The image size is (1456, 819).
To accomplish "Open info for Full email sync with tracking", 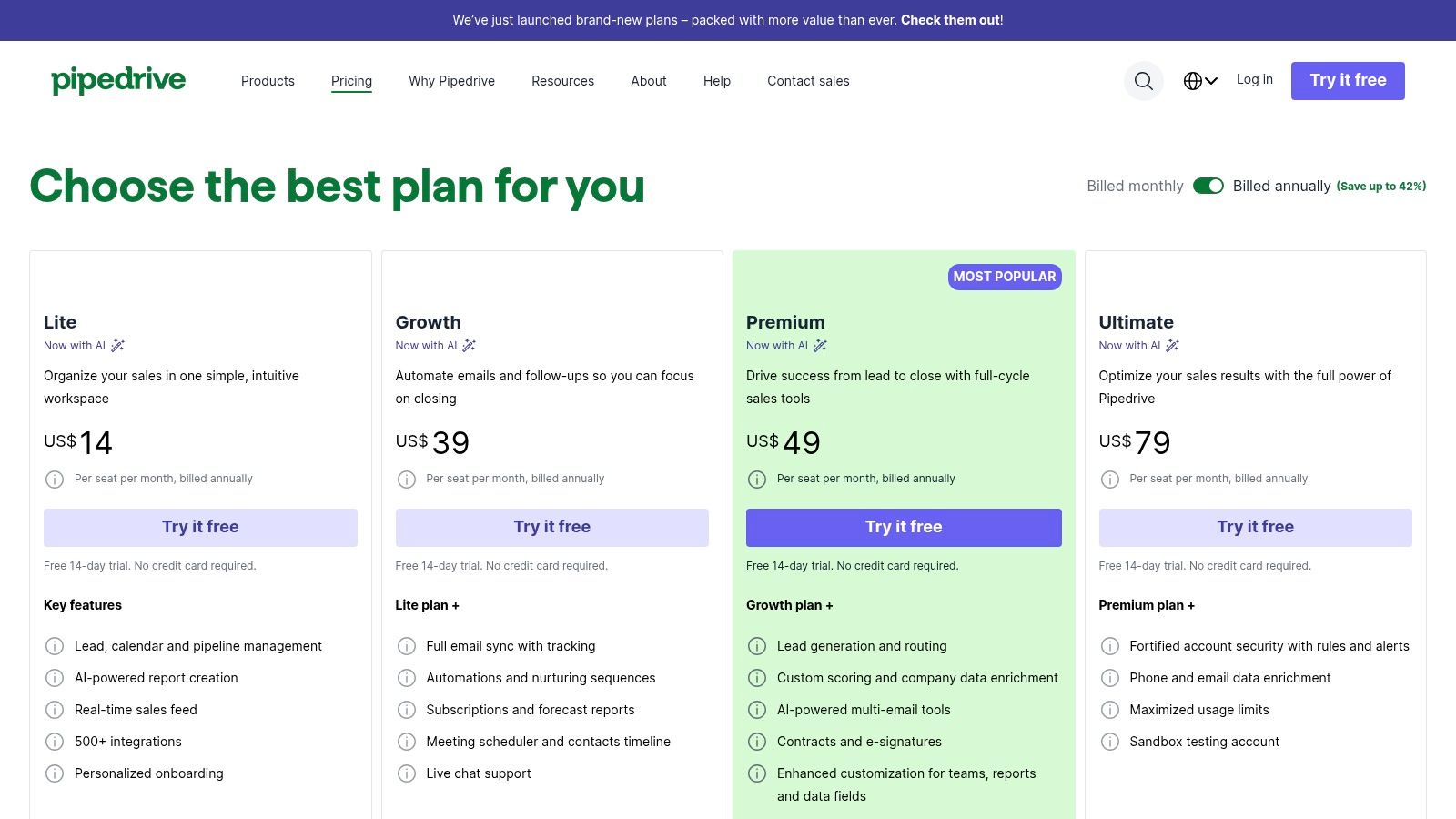I will (407, 646).
